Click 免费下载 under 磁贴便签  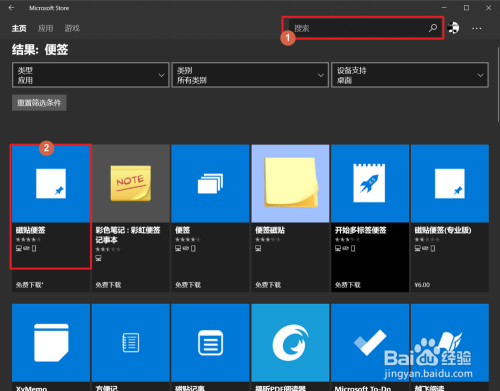(x=29, y=285)
